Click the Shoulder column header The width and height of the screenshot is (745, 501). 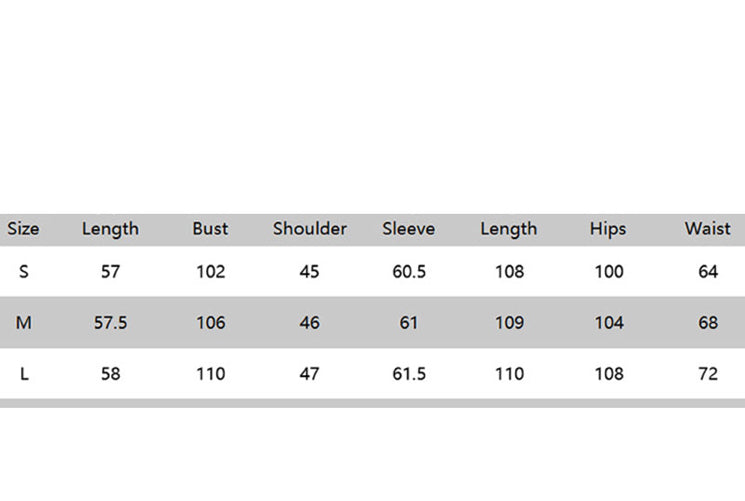[310, 229]
